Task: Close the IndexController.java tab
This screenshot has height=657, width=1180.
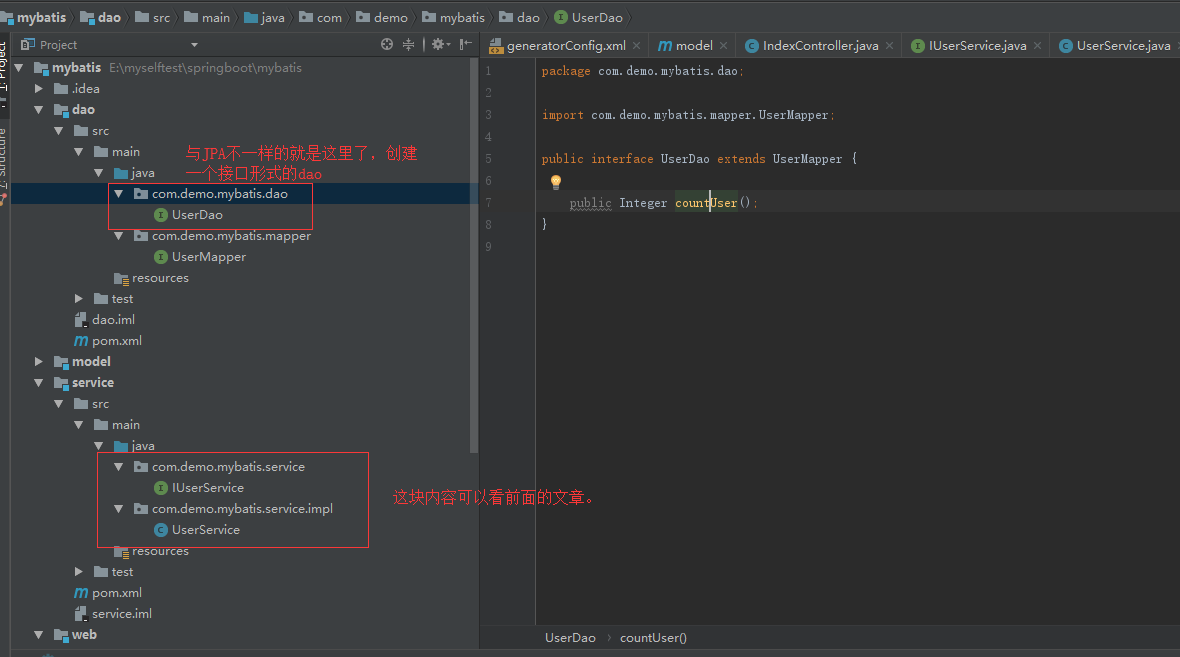Action: (x=890, y=46)
